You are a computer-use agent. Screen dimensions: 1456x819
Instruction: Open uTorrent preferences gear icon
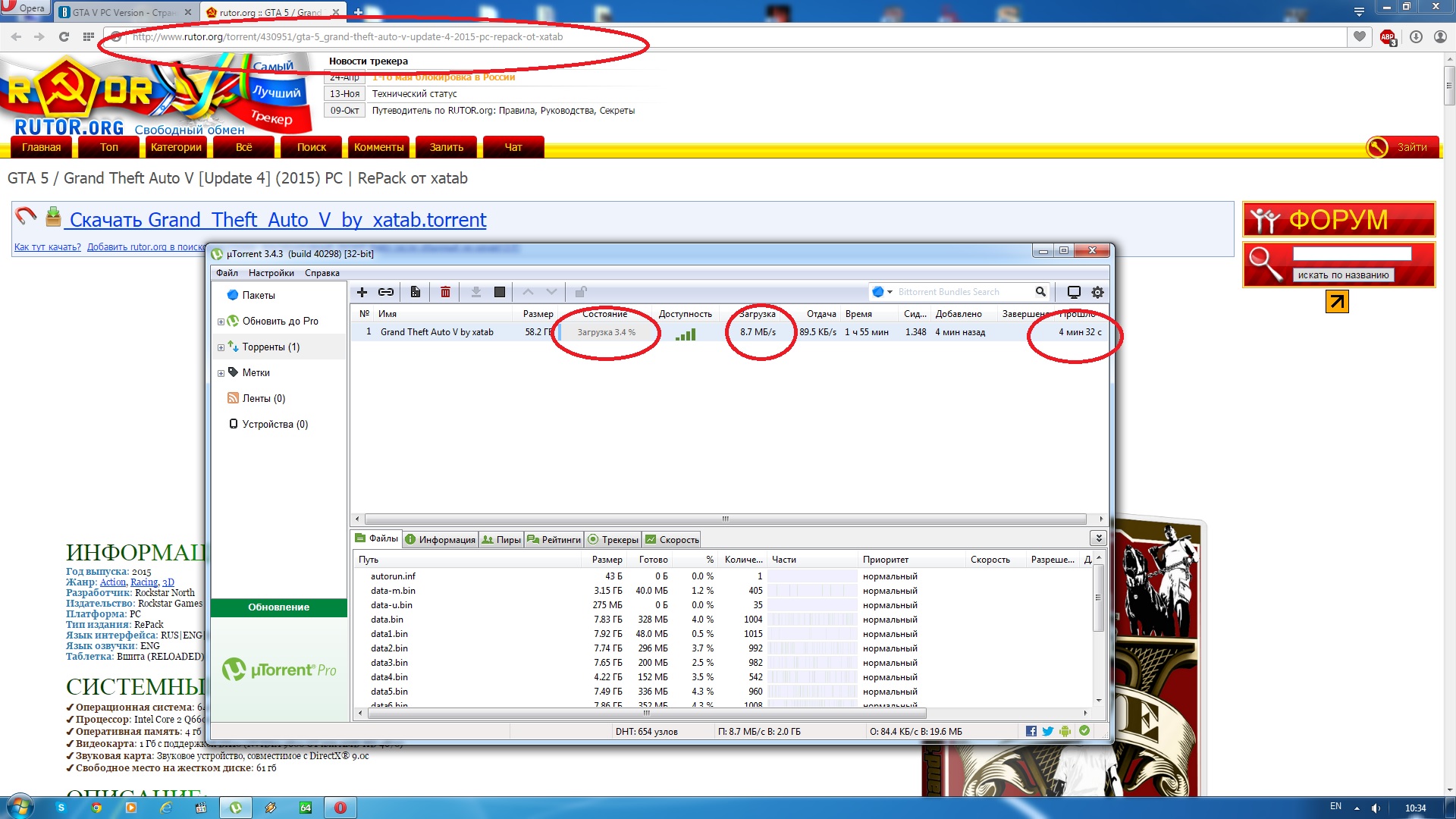pyautogui.click(x=1097, y=292)
